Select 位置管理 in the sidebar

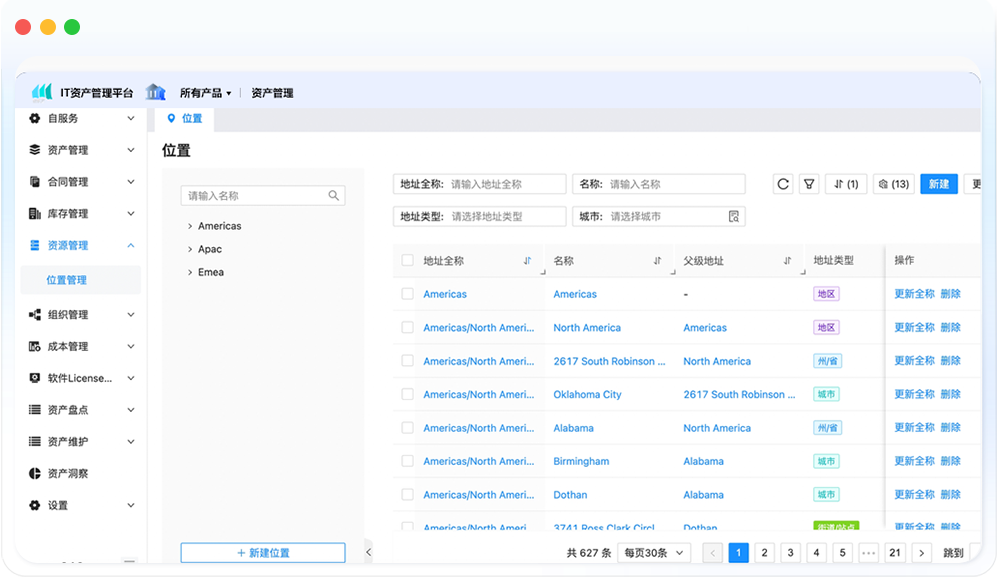(x=67, y=280)
